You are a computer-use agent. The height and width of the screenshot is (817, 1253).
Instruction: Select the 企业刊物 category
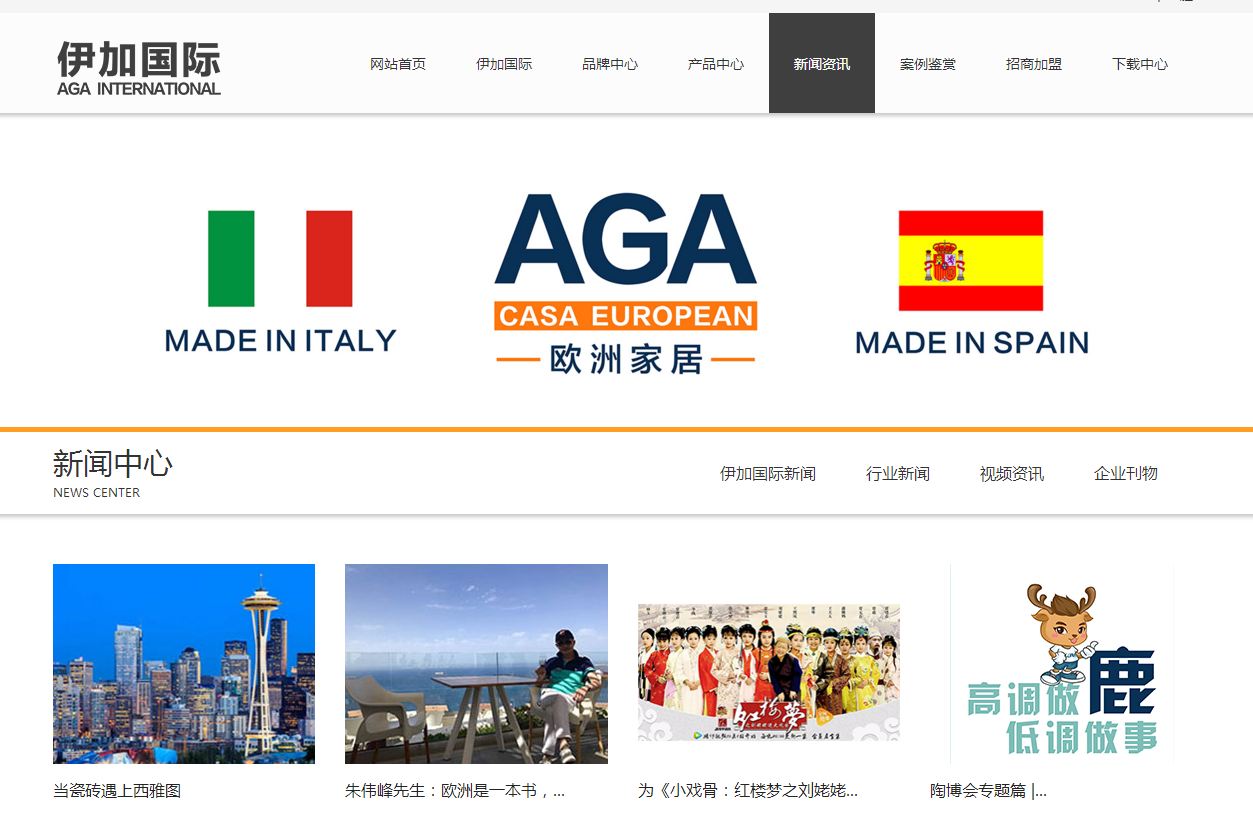[x=1126, y=474]
